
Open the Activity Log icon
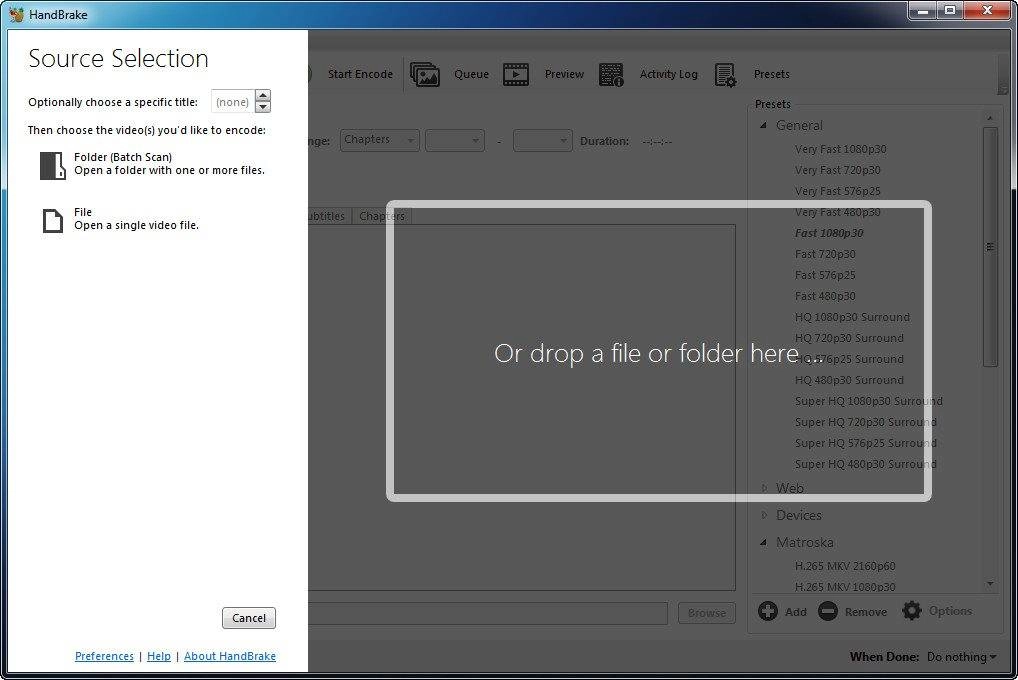pos(611,74)
